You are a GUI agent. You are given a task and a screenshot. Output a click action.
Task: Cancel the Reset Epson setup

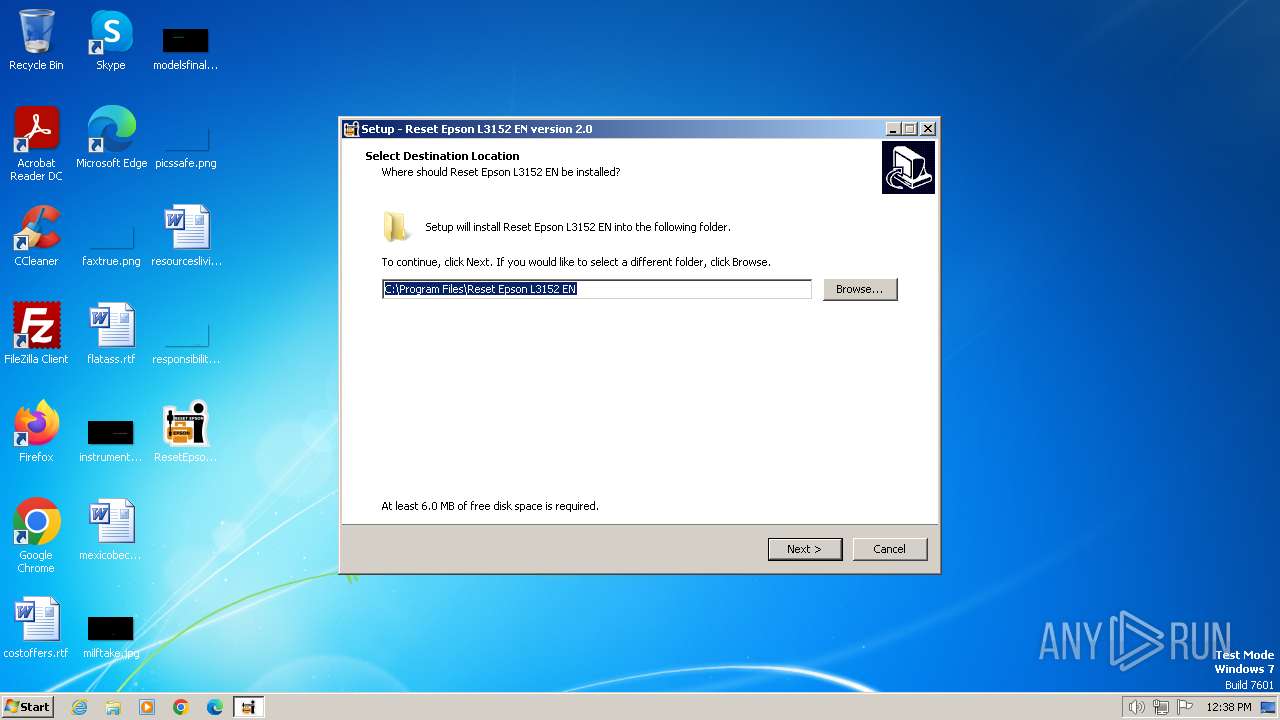[889, 549]
